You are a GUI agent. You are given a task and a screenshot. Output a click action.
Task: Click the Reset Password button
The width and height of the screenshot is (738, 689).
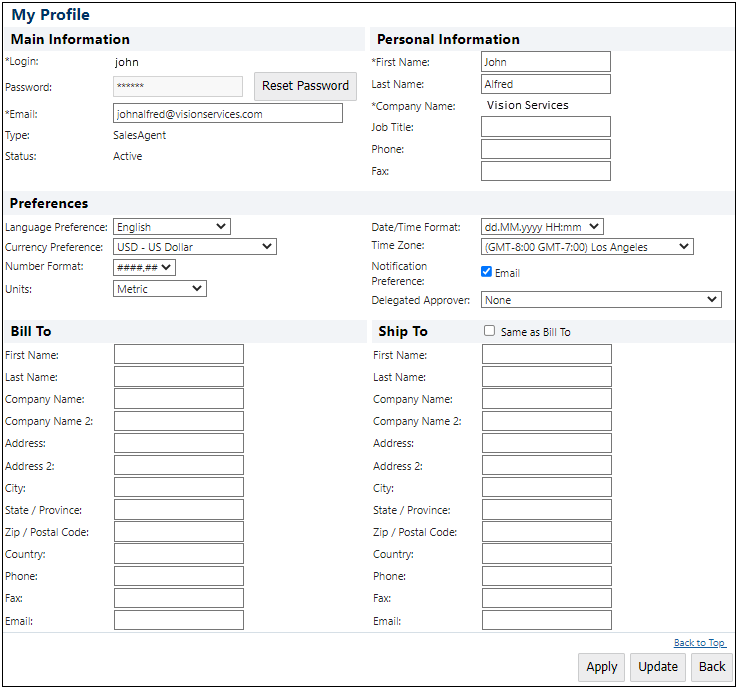coord(305,86)
